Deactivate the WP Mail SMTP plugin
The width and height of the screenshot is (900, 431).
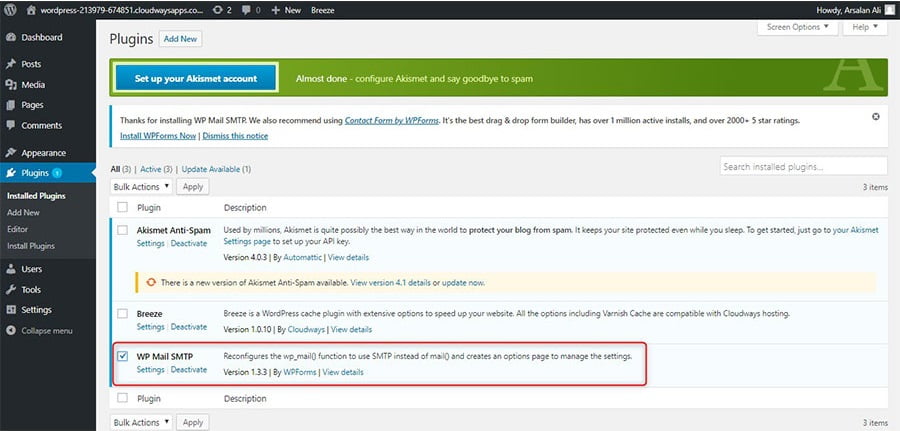tap(189, 370)
